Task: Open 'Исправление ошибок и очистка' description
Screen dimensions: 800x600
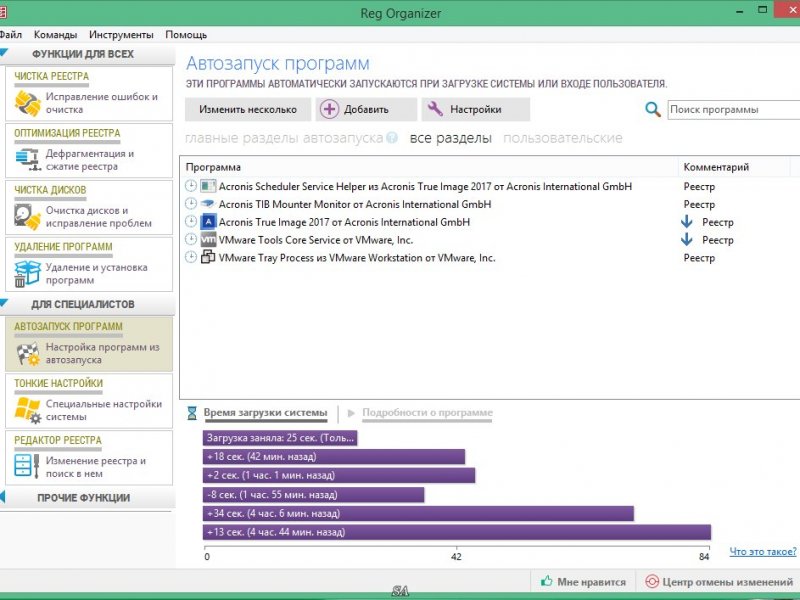Action: point(102,103)
